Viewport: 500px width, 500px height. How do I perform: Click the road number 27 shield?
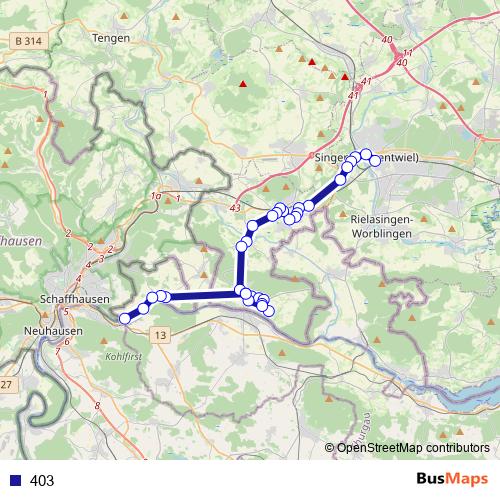tap(7, 385)
